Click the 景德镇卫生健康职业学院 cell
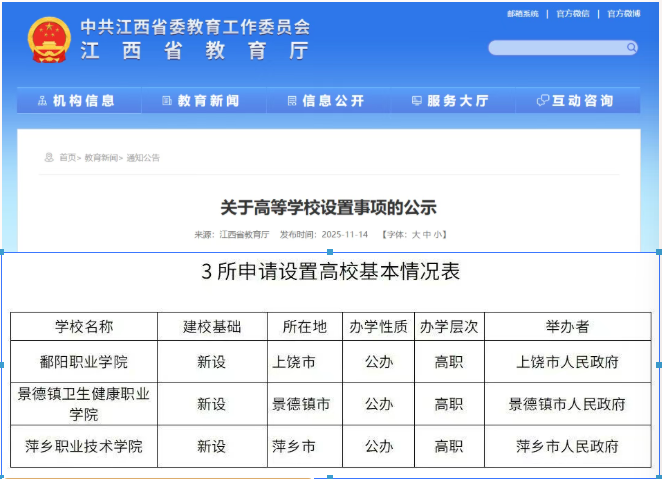Screen dimensions: 662x479 pyautogui.click(x=84, y=404)
